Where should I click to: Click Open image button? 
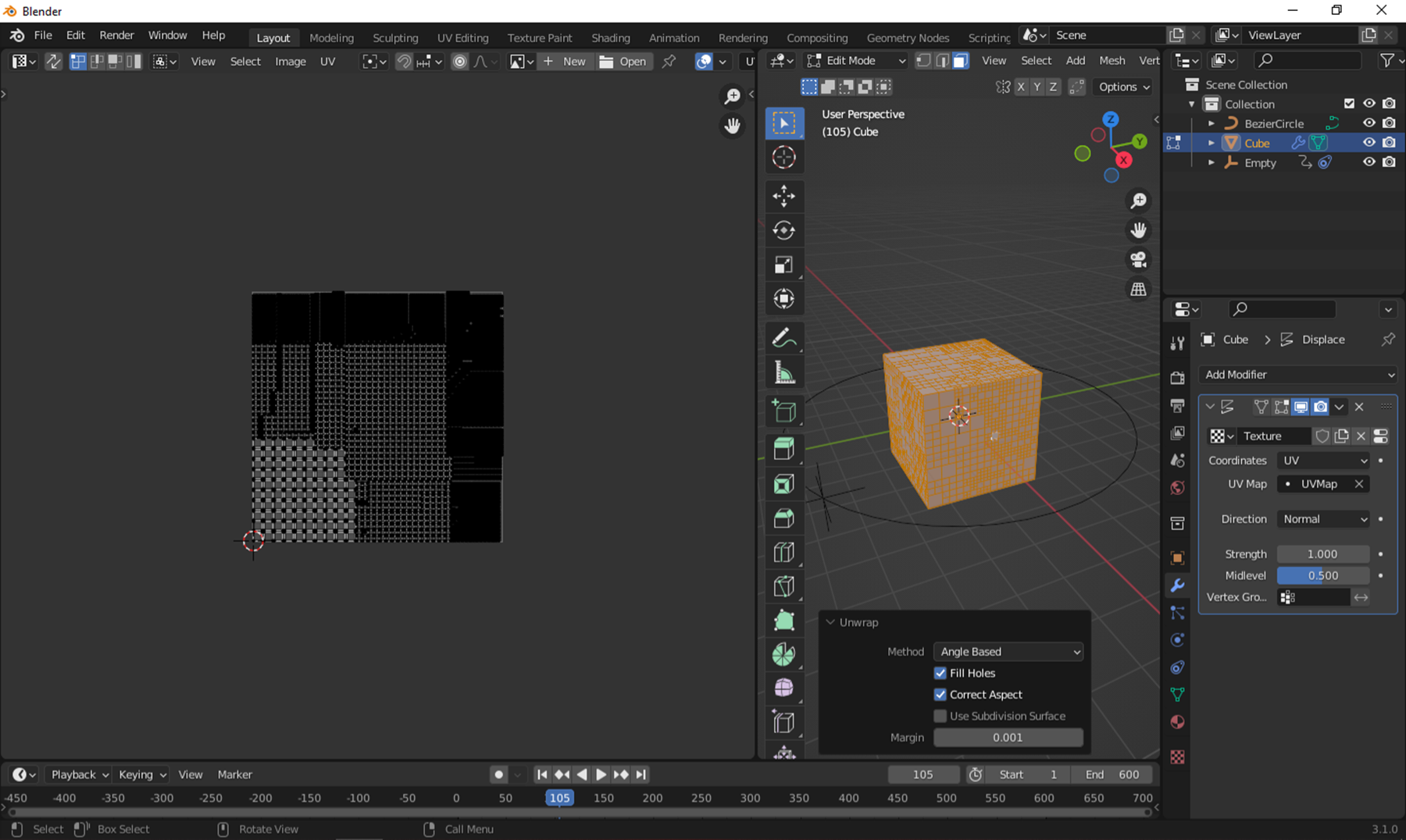[623, 61]
